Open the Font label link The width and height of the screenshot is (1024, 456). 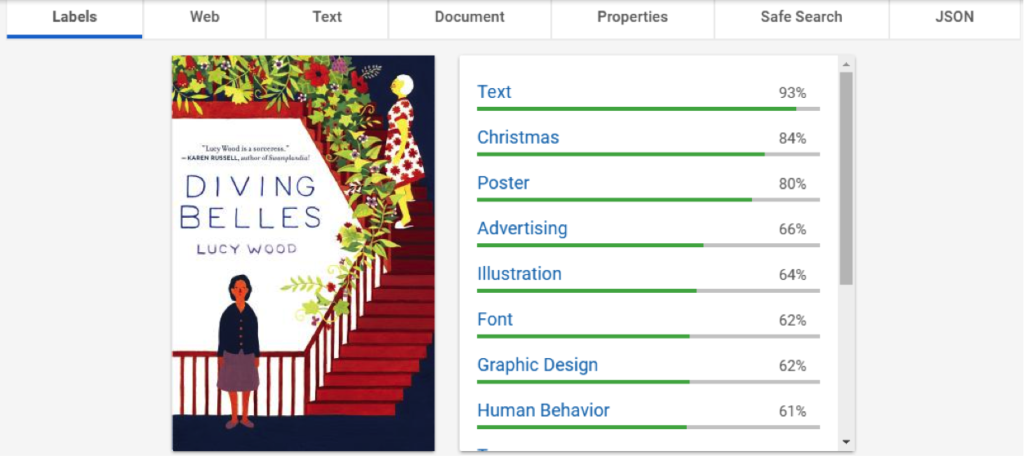495,320
